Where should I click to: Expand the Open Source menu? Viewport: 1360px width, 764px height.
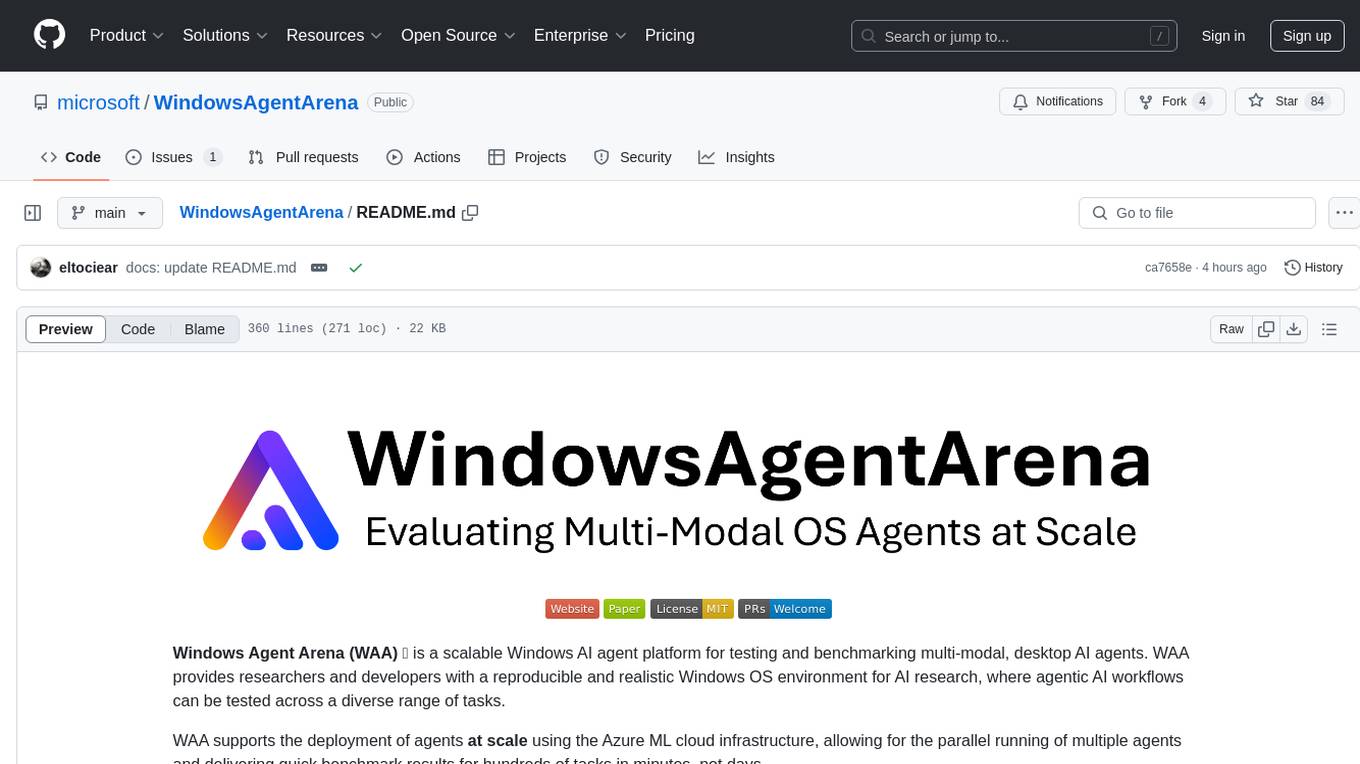click(x=458, y=35)
